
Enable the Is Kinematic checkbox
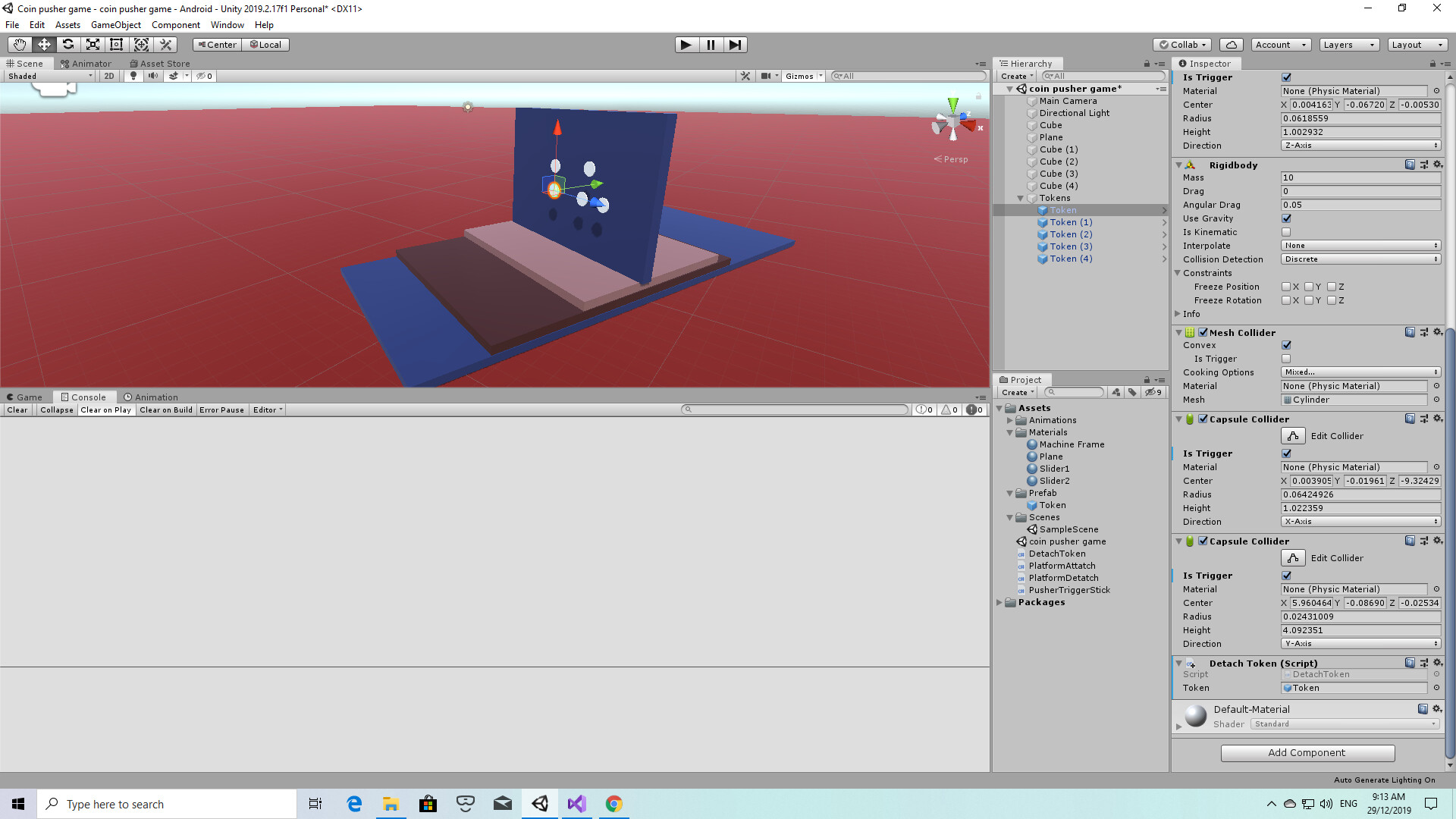[1286, 232]
